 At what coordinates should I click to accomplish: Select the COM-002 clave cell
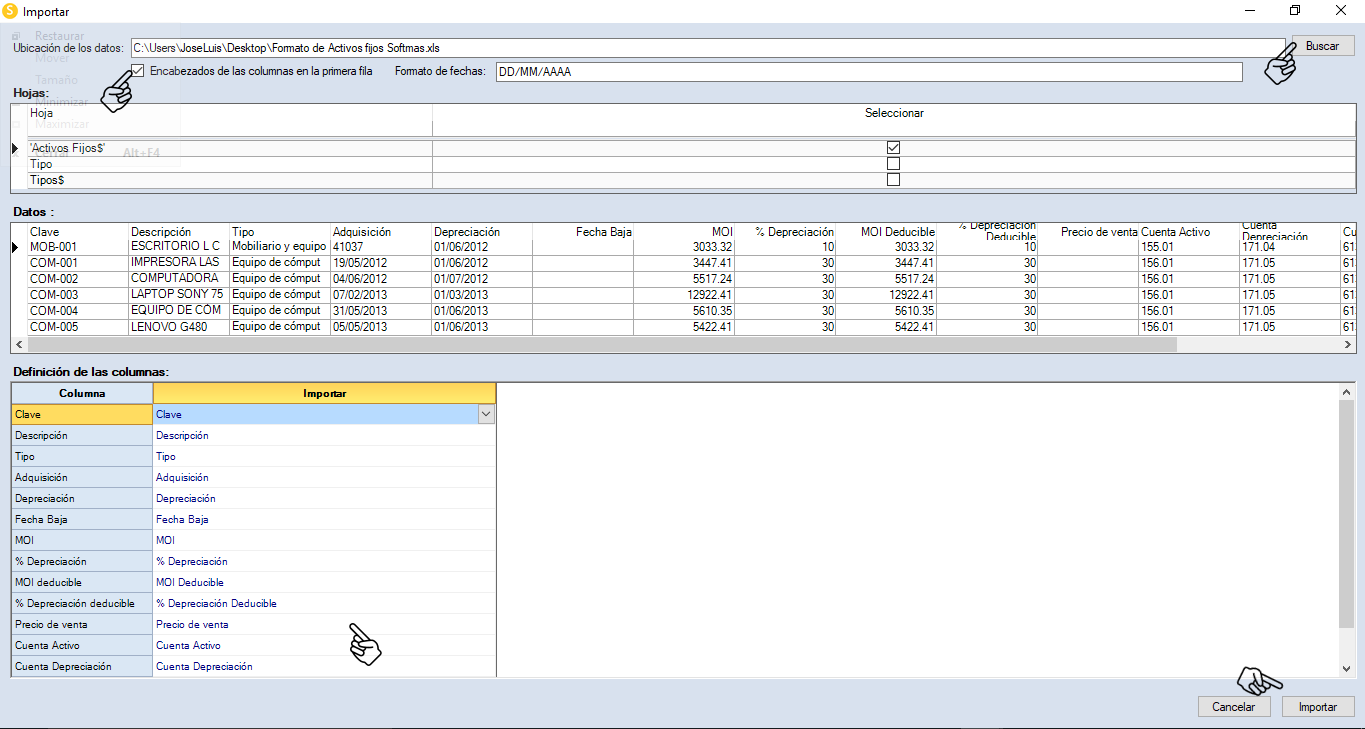tap(78, 278)
